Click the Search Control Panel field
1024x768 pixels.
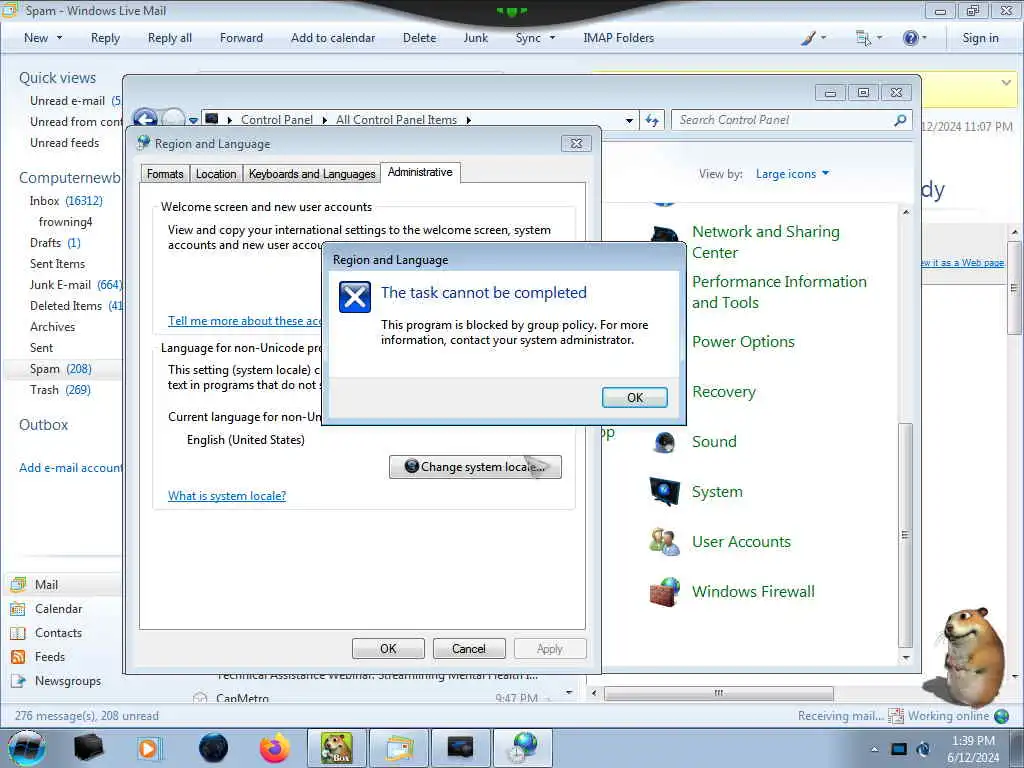(784, 120)
